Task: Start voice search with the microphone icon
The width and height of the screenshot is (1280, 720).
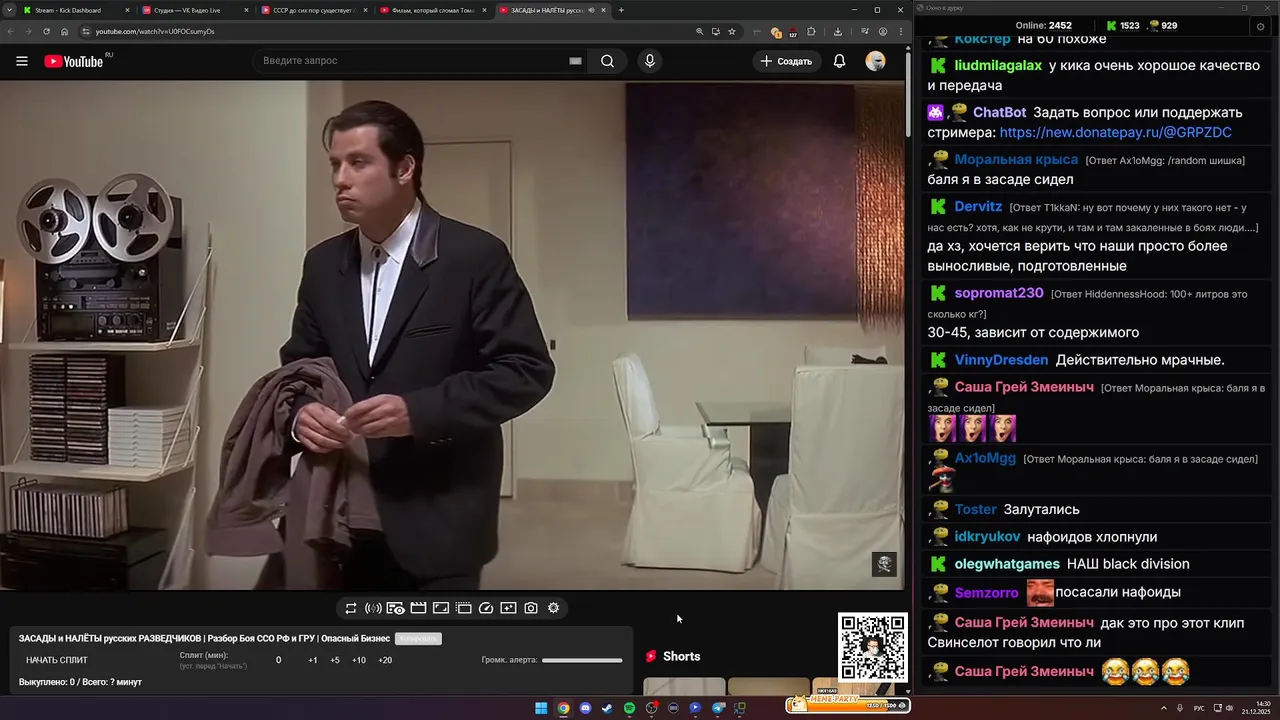Action: (650, 61)
